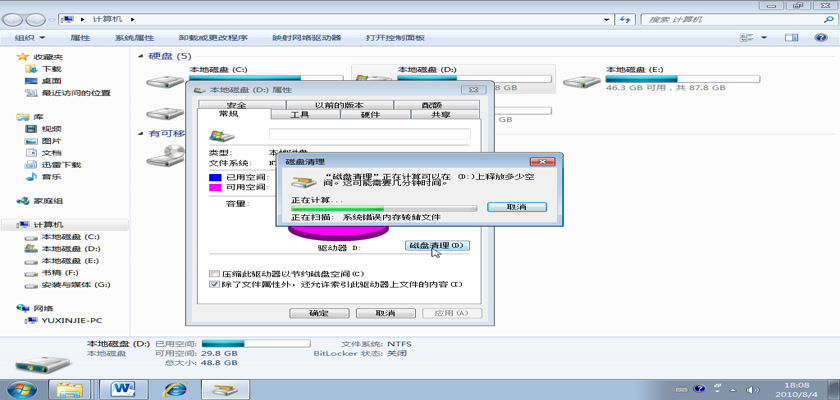Open the 组织 dropdown menu
Screen dimensions: 840x400
pos(30,37)
